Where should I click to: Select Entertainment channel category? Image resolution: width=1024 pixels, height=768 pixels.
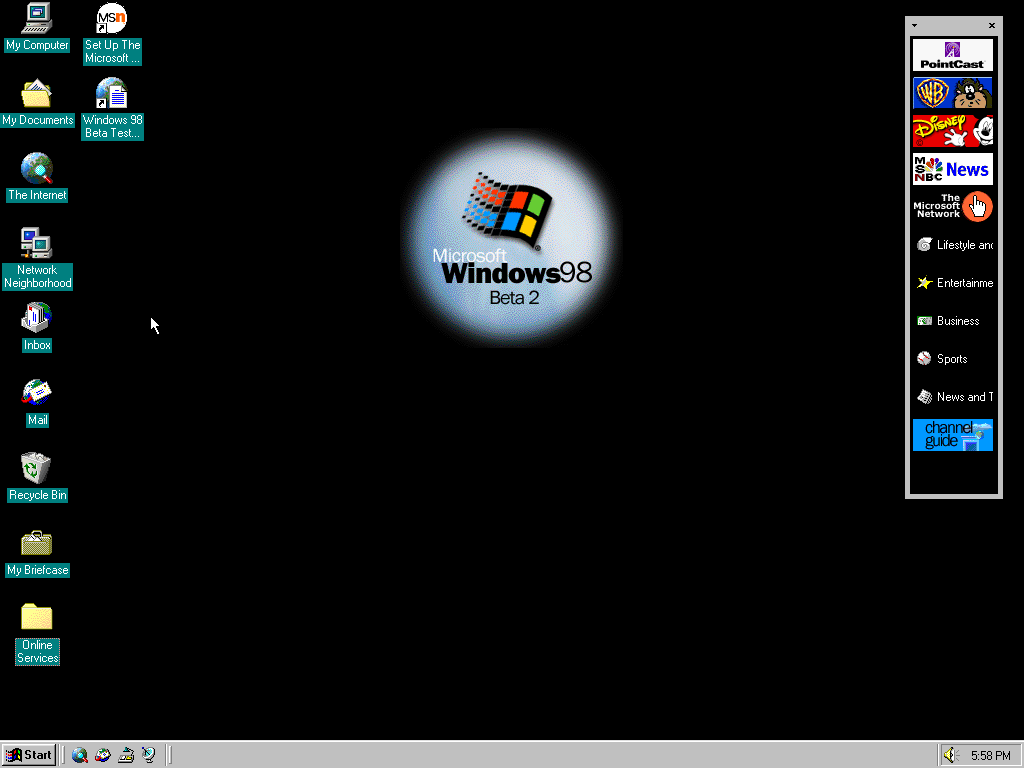click(953, 283)
